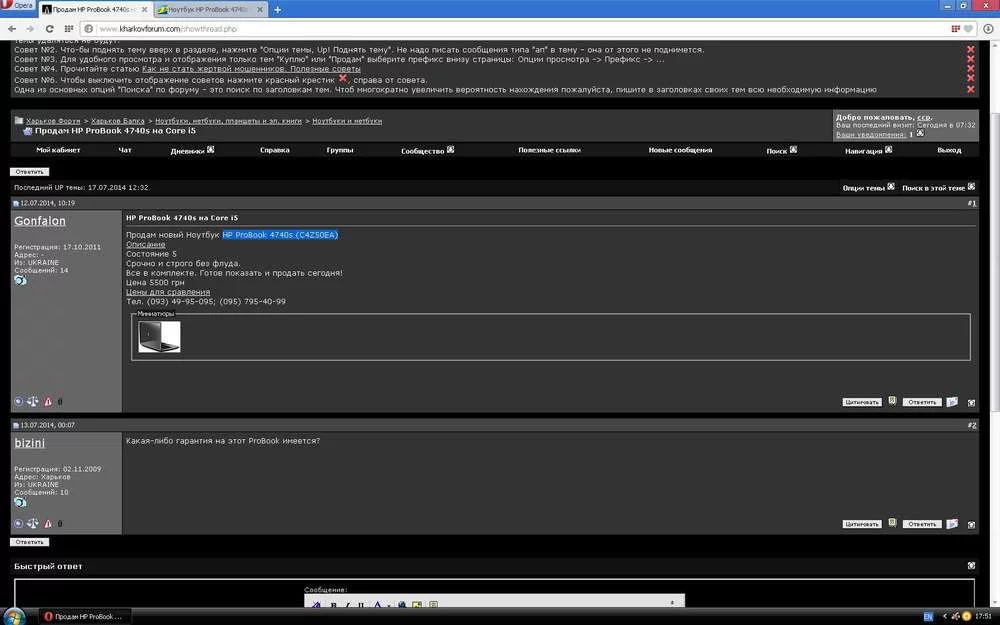Click the report warning icon in bizini's post
This screenshot has width=1000, height=625.
tap(48, 524)
